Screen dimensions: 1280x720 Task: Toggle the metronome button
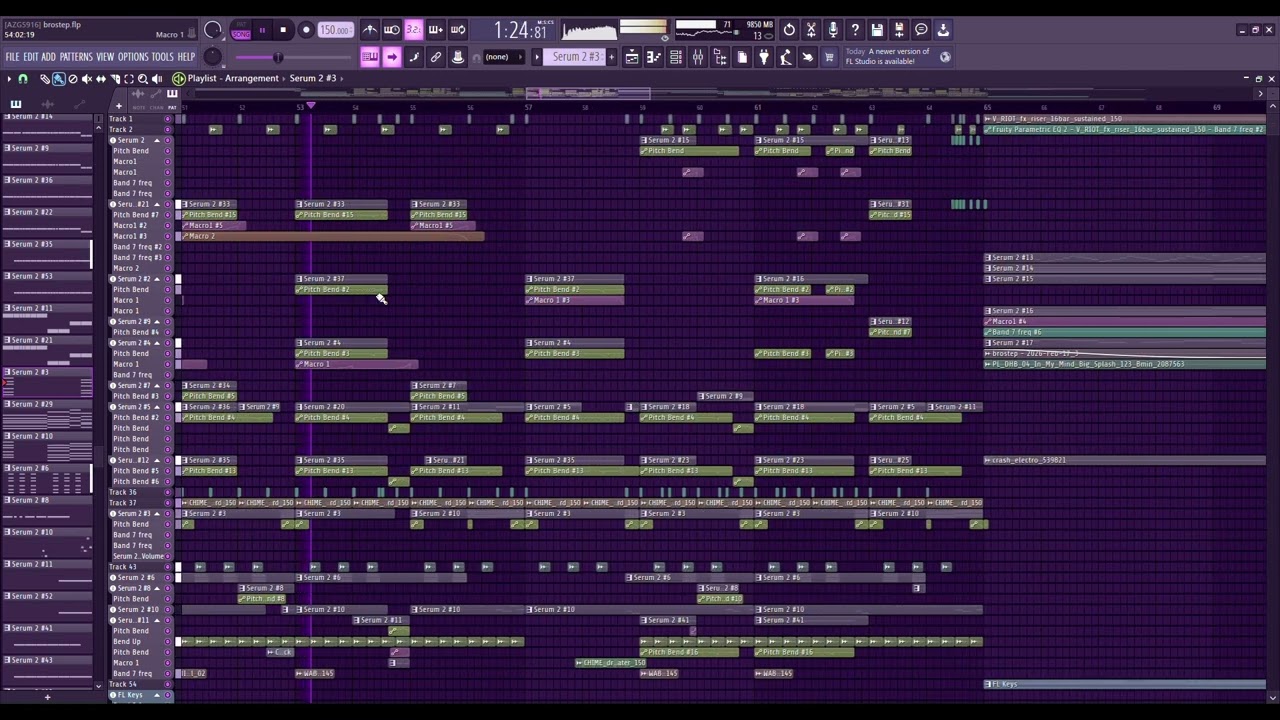[x=371, y=29]
